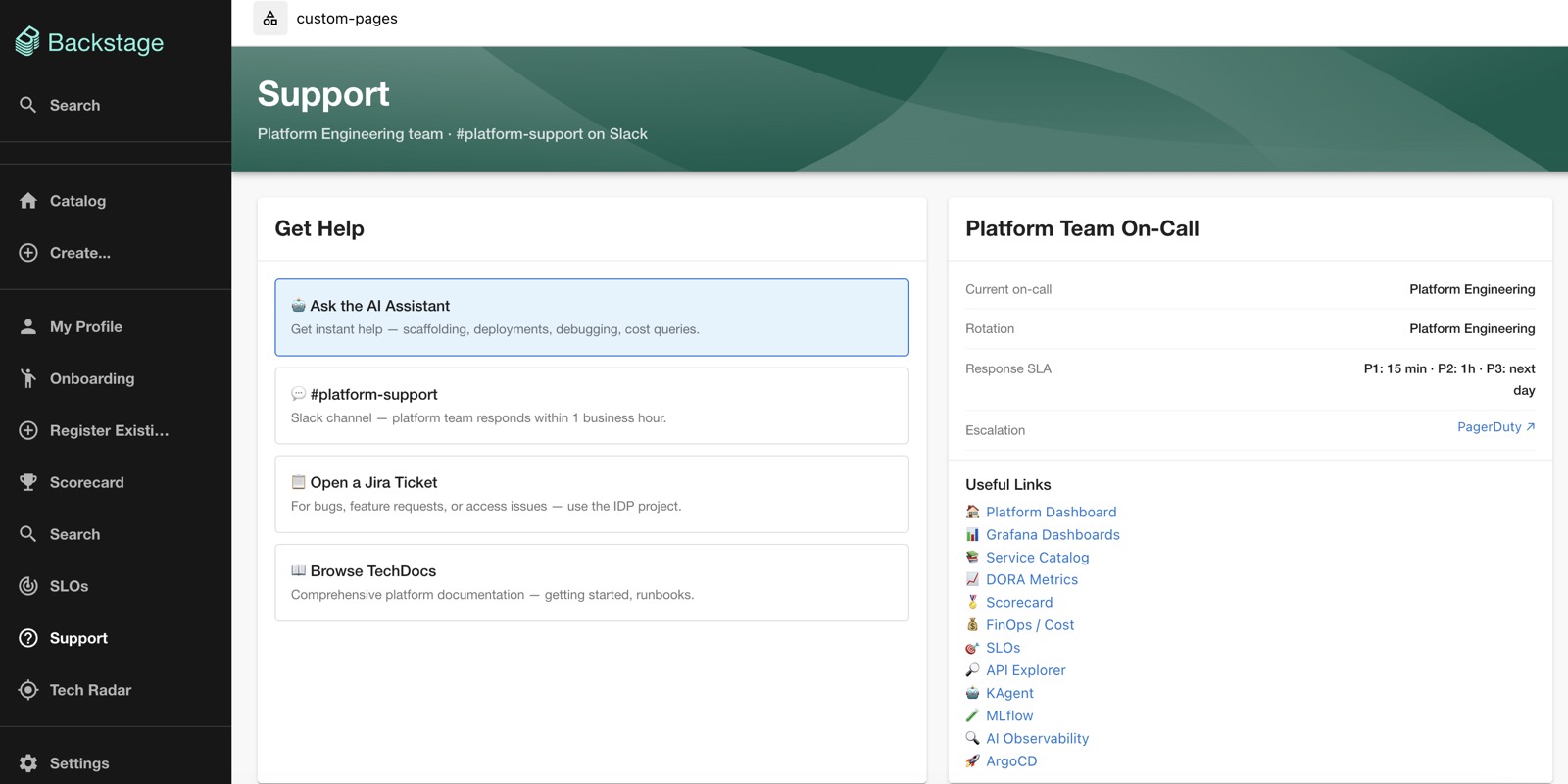Screen dimensions: 1568x784
Task: Click the Catalog home icon
Action: click(28, 201)
